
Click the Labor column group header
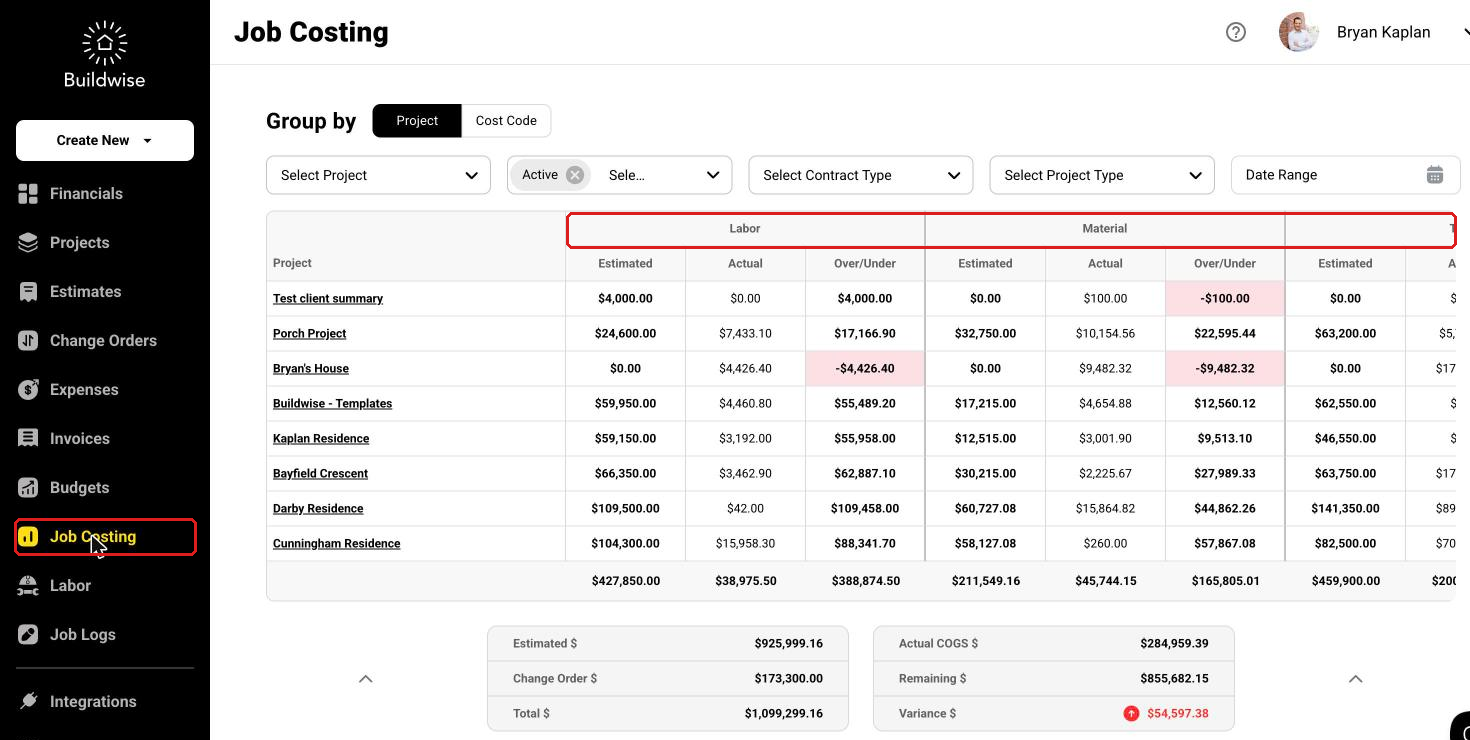pyautogui.click(x=745, y=229)
